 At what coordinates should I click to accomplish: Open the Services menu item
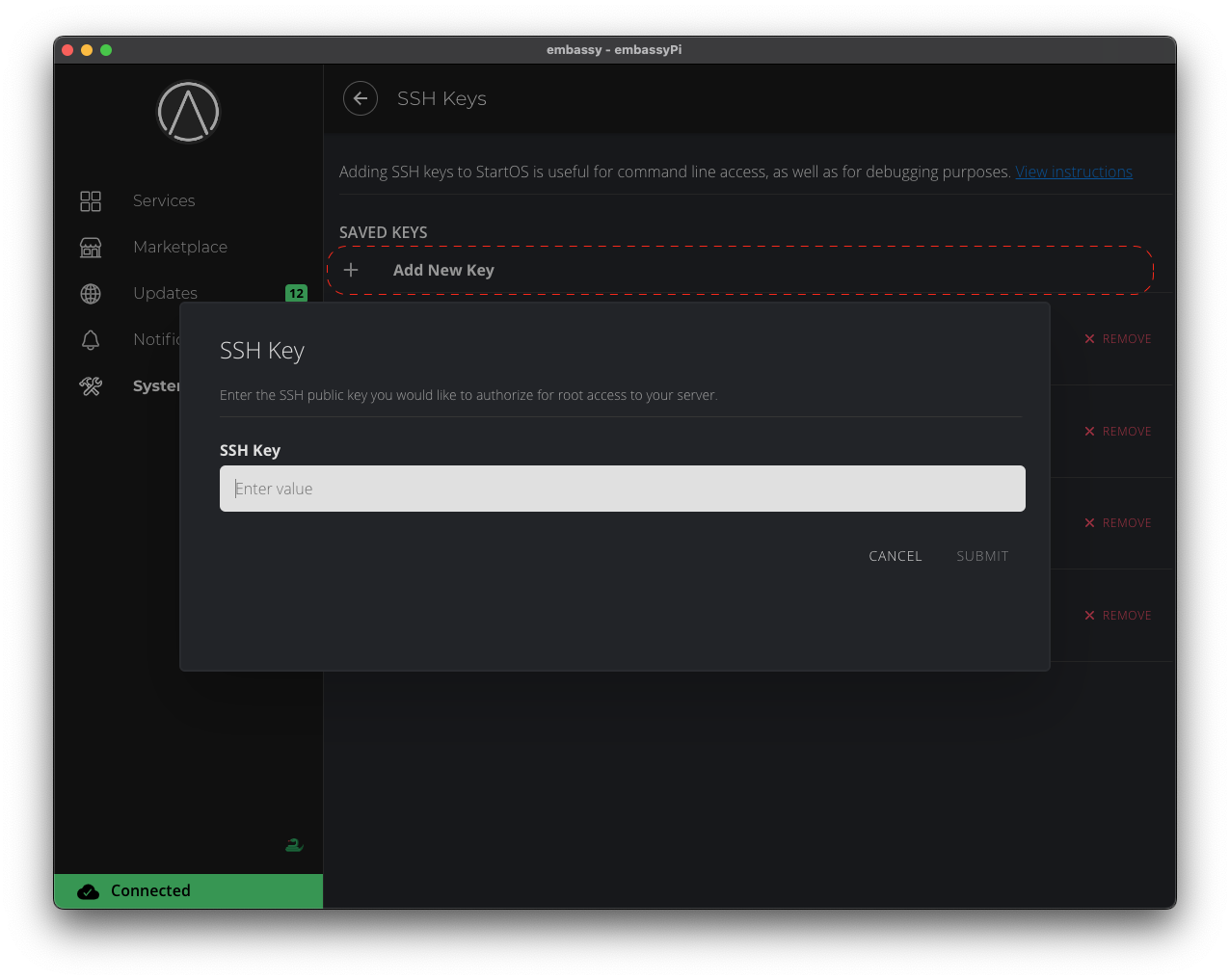[x=164, y=200]
